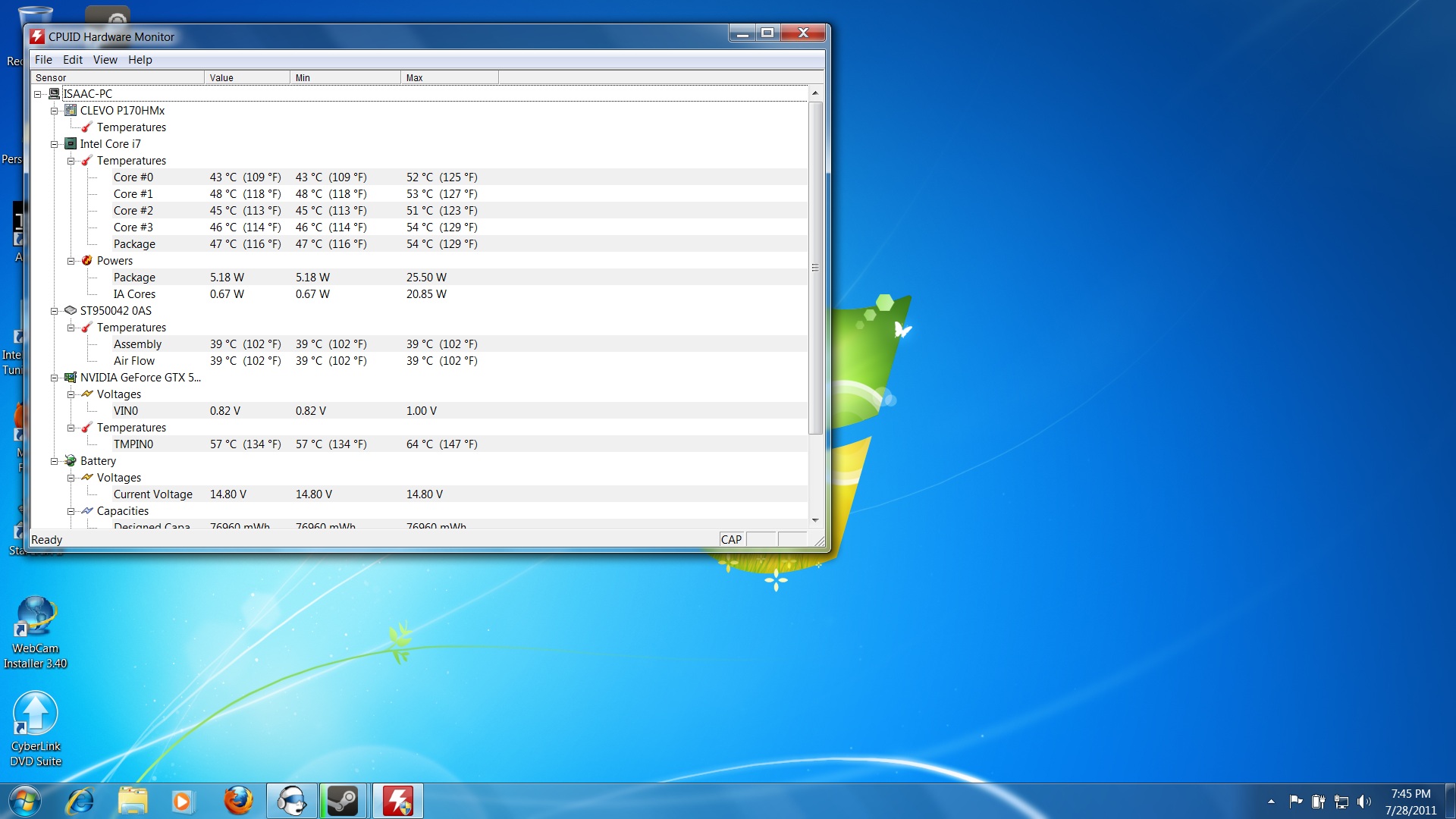
Task: Open the File menu
Action: pyautogui.click(x=43, y=60)
